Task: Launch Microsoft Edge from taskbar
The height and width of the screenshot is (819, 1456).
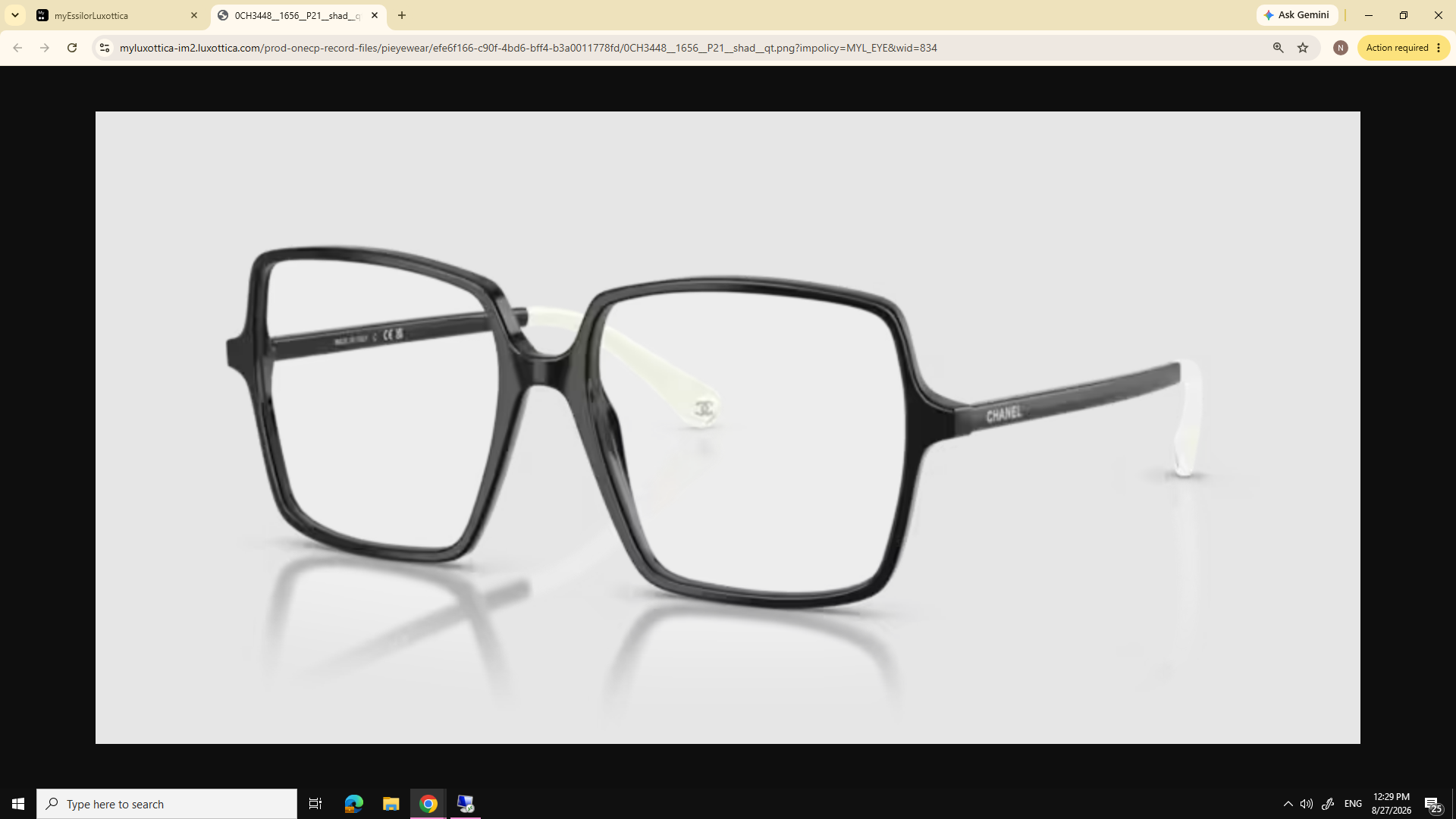Action: (354, 804)
